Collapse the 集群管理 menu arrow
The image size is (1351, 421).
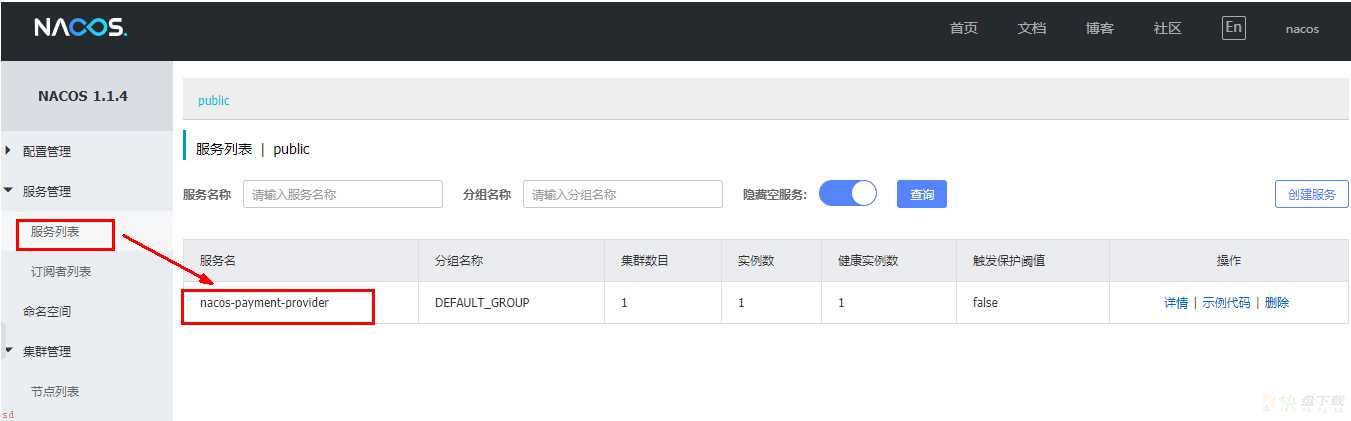[x=9, y=351]
